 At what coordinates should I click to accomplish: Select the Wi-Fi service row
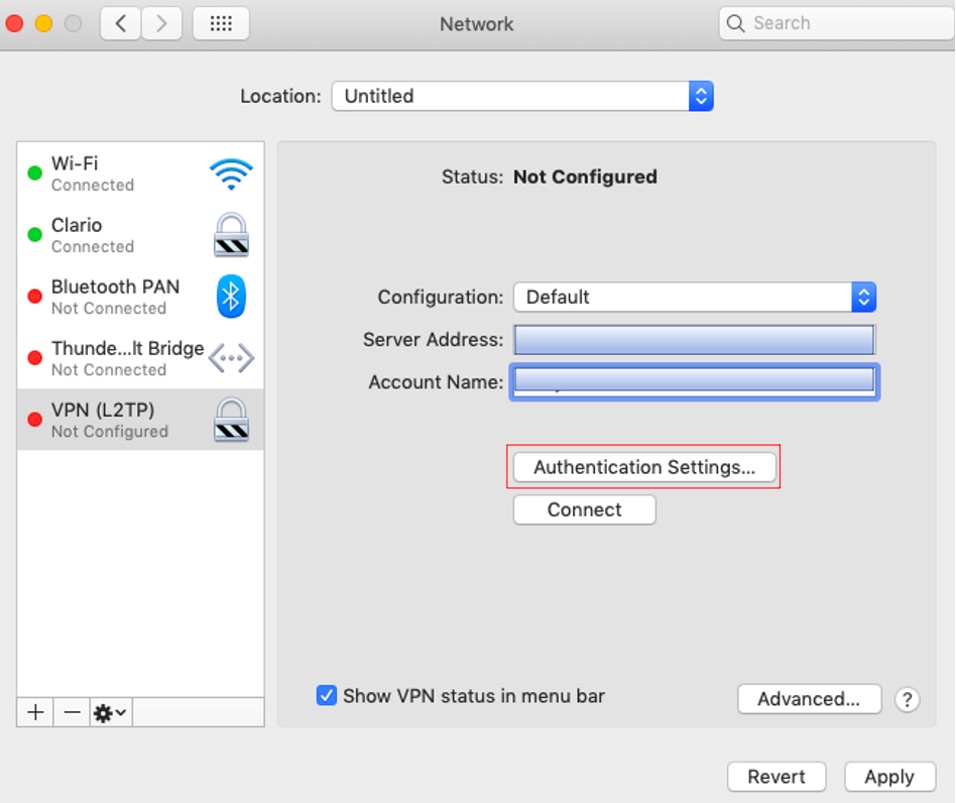click(140, 174)
